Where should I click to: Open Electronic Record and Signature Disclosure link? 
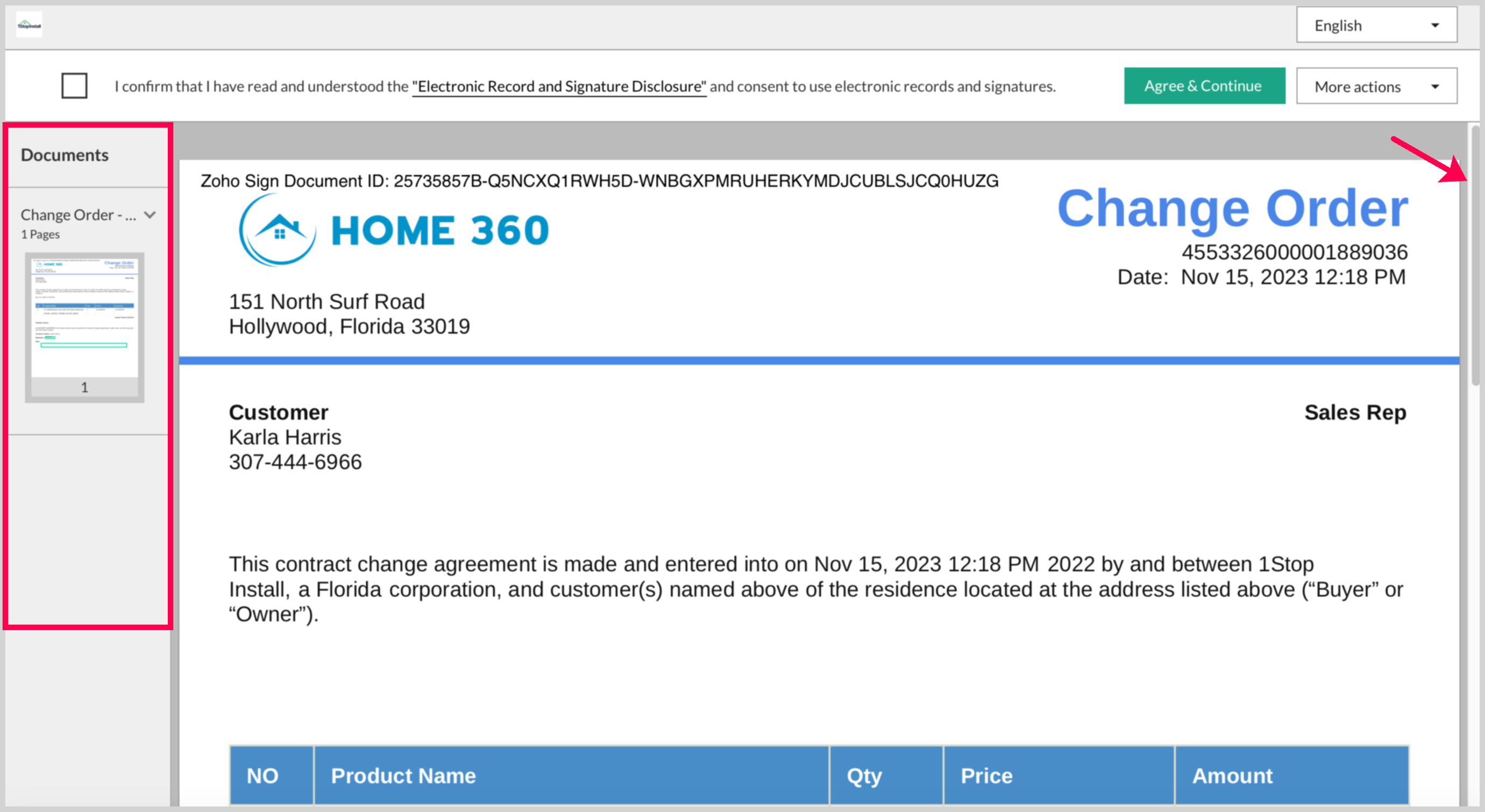pos(559,87)
